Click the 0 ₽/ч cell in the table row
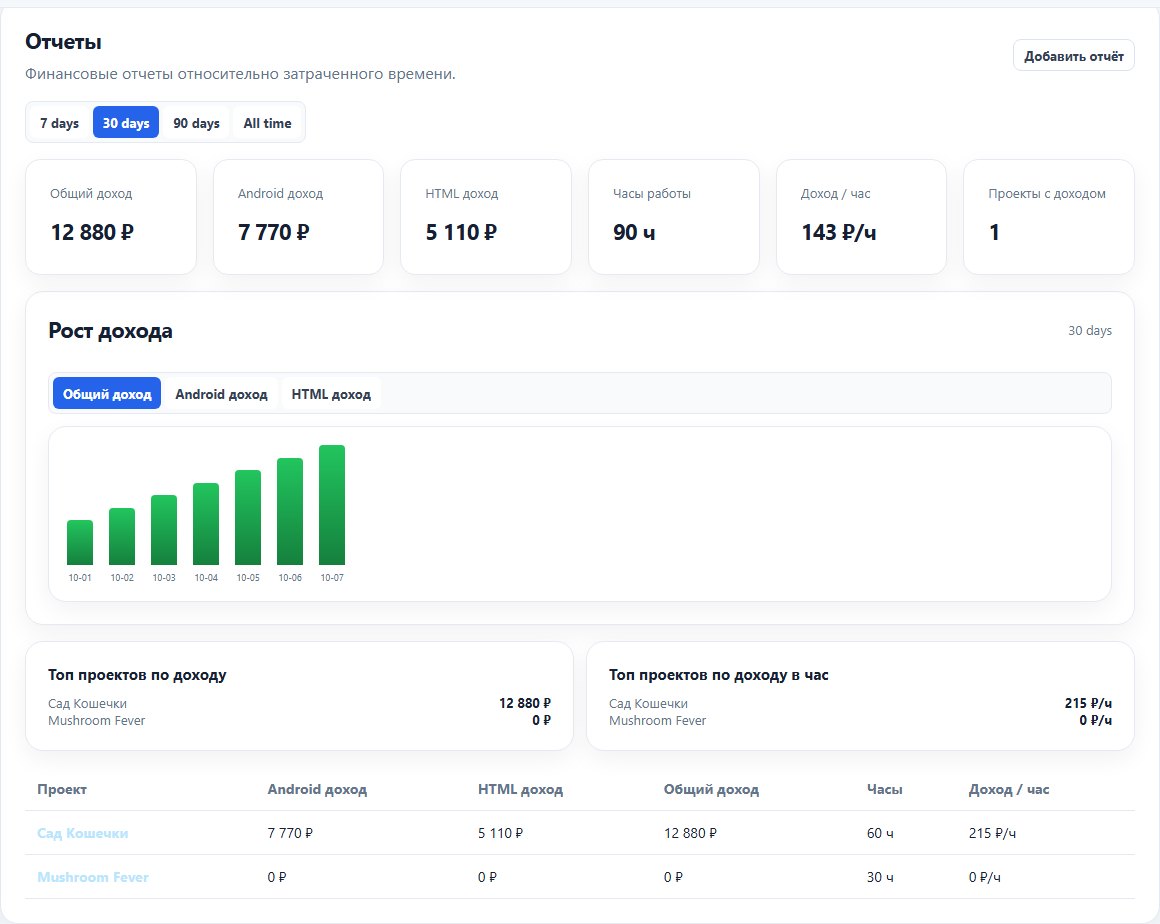The height and width of the screenshot is (924, 1160). pos(985,877)
